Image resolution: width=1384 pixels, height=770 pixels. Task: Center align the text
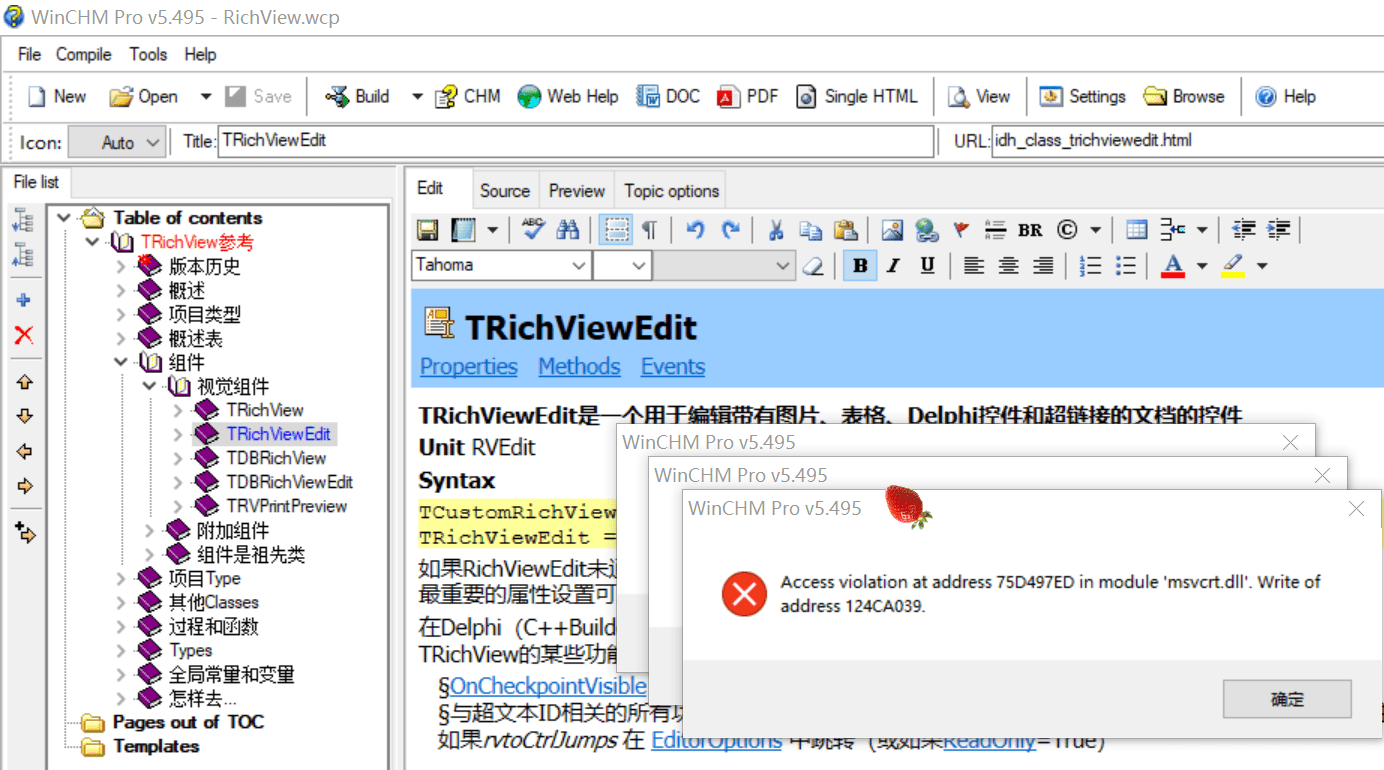1009,265
